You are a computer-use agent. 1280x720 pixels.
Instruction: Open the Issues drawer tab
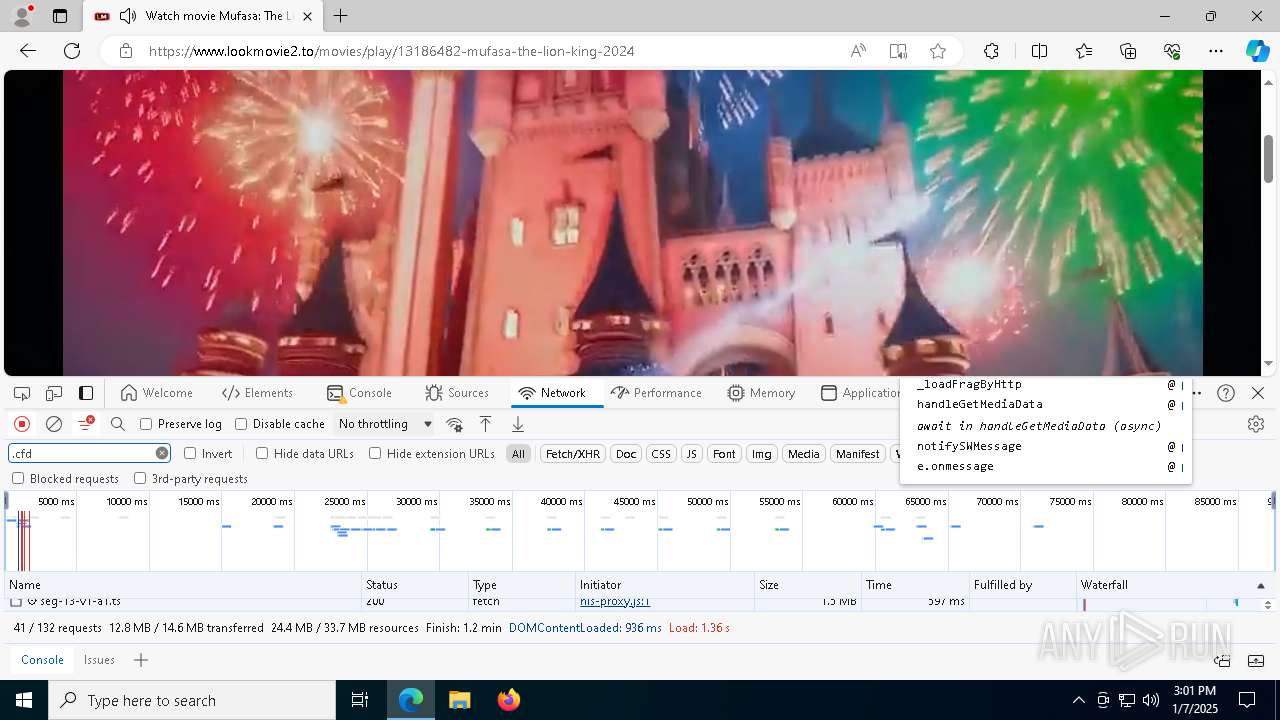99,660
